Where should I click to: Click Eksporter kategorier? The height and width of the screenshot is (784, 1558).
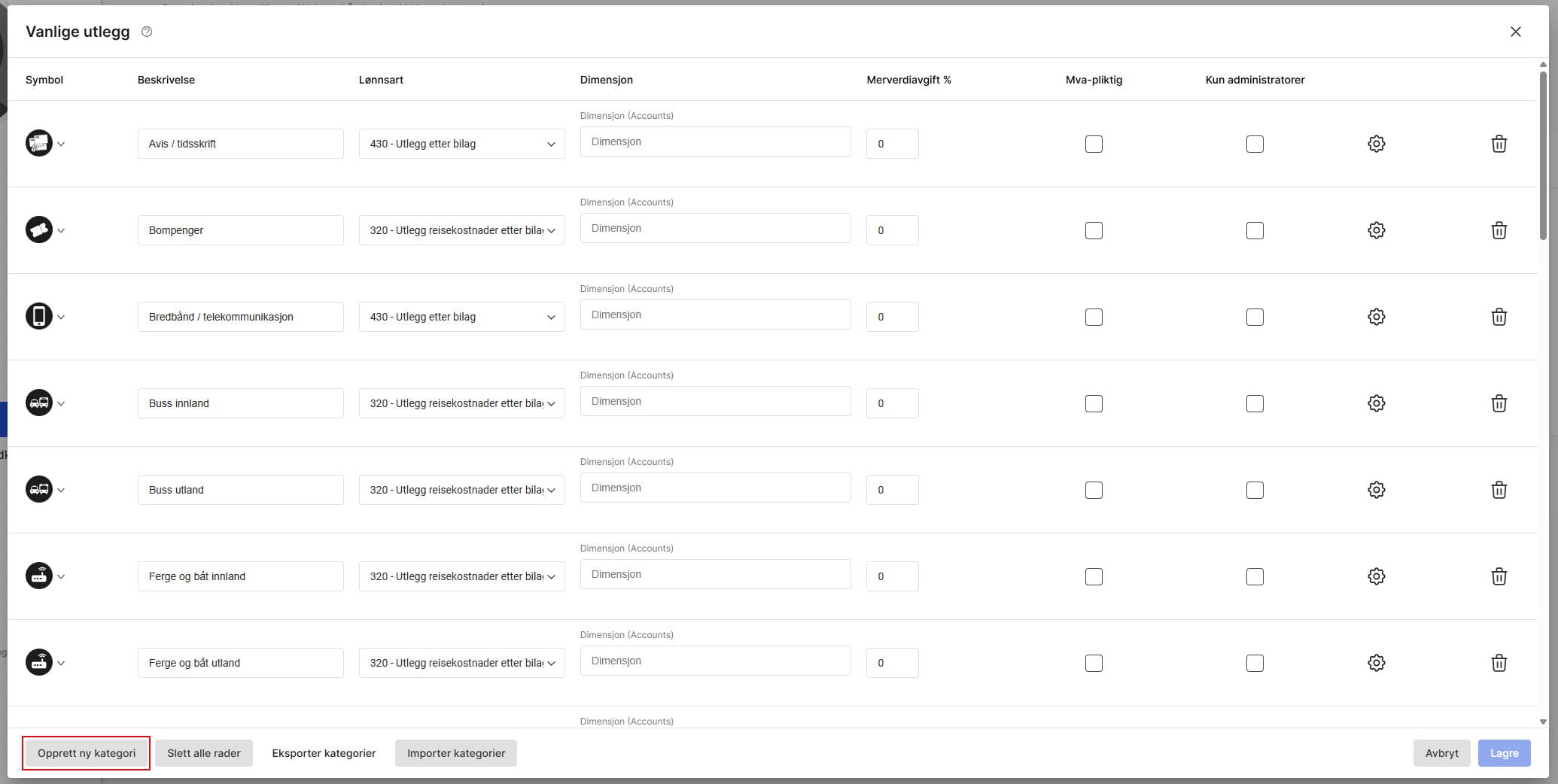pos(324,753)
